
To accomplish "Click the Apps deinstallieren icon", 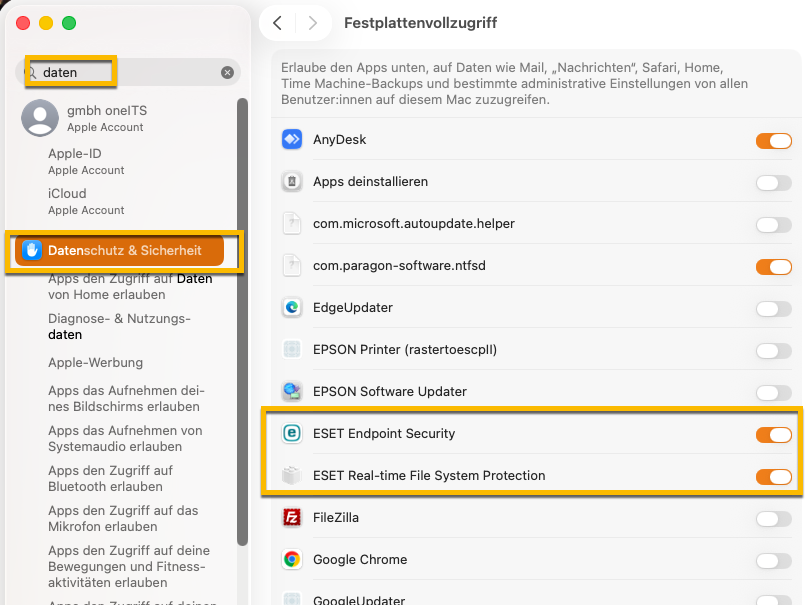I will [x=292, y=182].
